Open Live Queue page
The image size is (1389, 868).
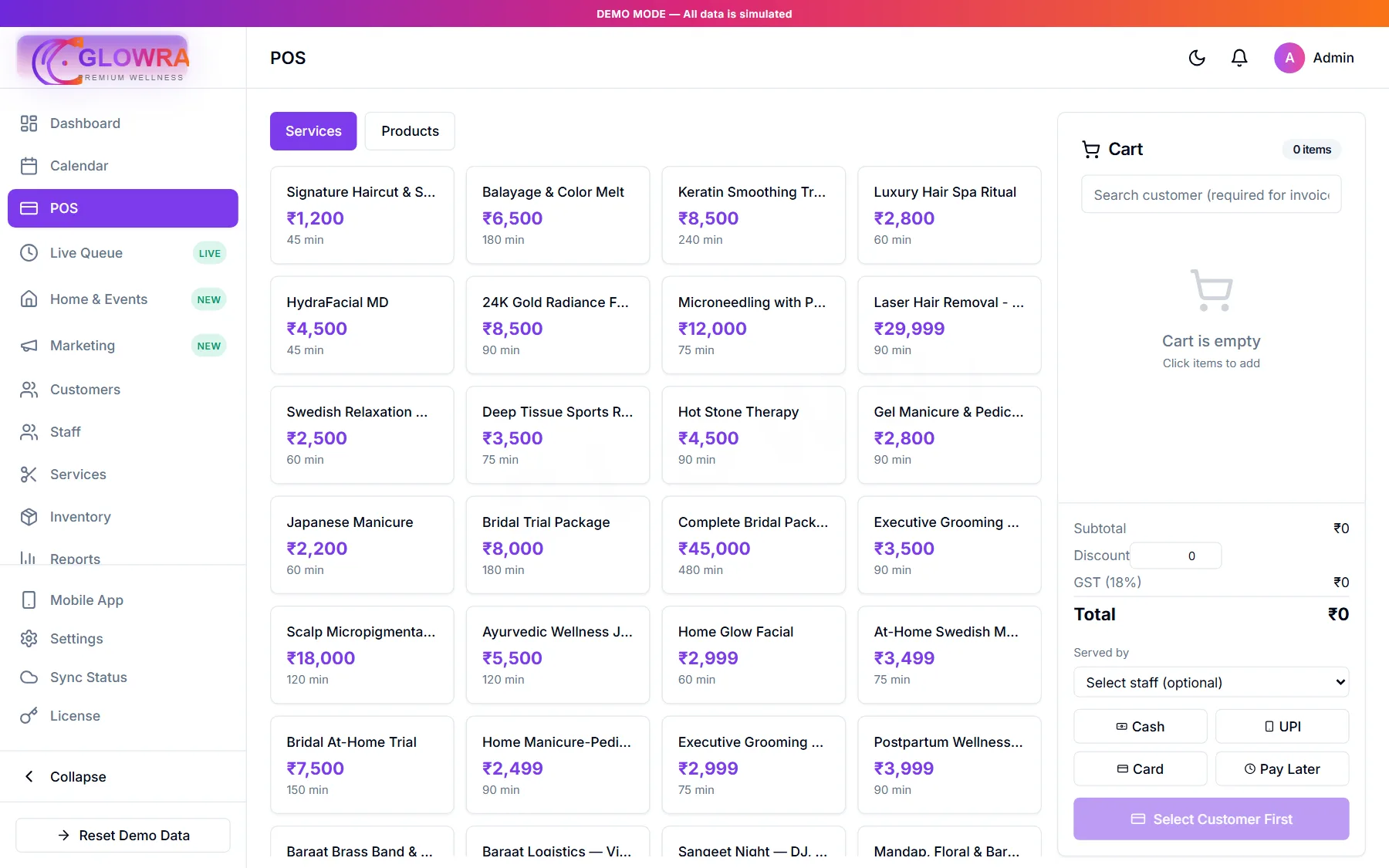pyautogui.click(x=123, y=253)
